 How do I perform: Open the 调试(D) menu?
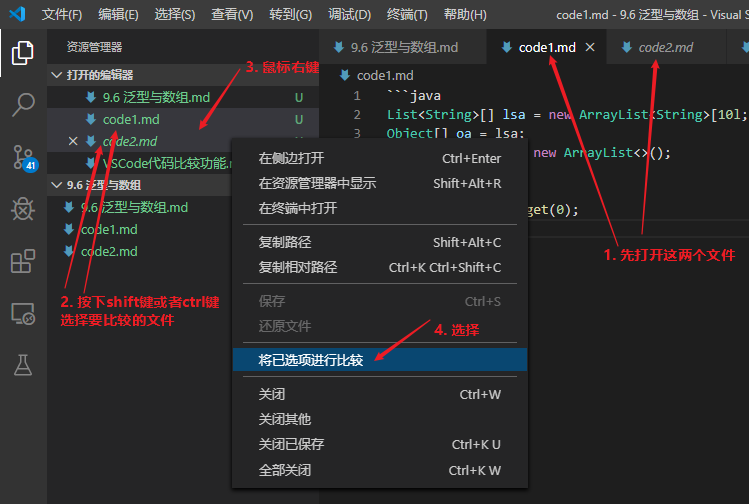349,14
